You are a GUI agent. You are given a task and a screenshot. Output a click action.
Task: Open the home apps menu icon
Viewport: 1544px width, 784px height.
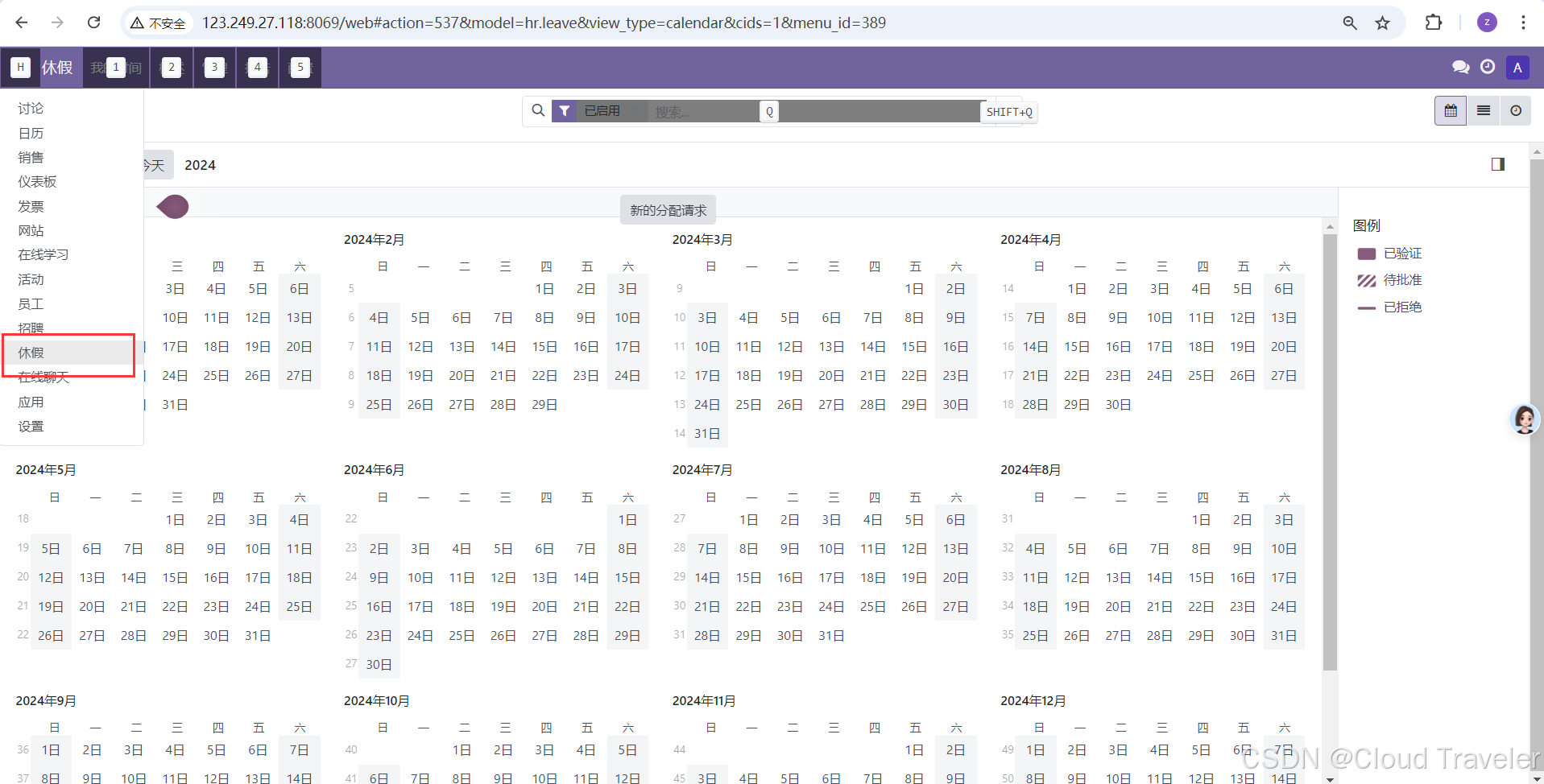[21, 68]
